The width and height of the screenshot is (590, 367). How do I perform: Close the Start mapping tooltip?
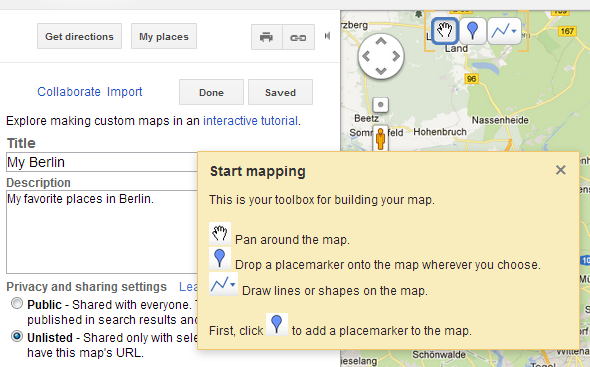[x=561, y=170]
